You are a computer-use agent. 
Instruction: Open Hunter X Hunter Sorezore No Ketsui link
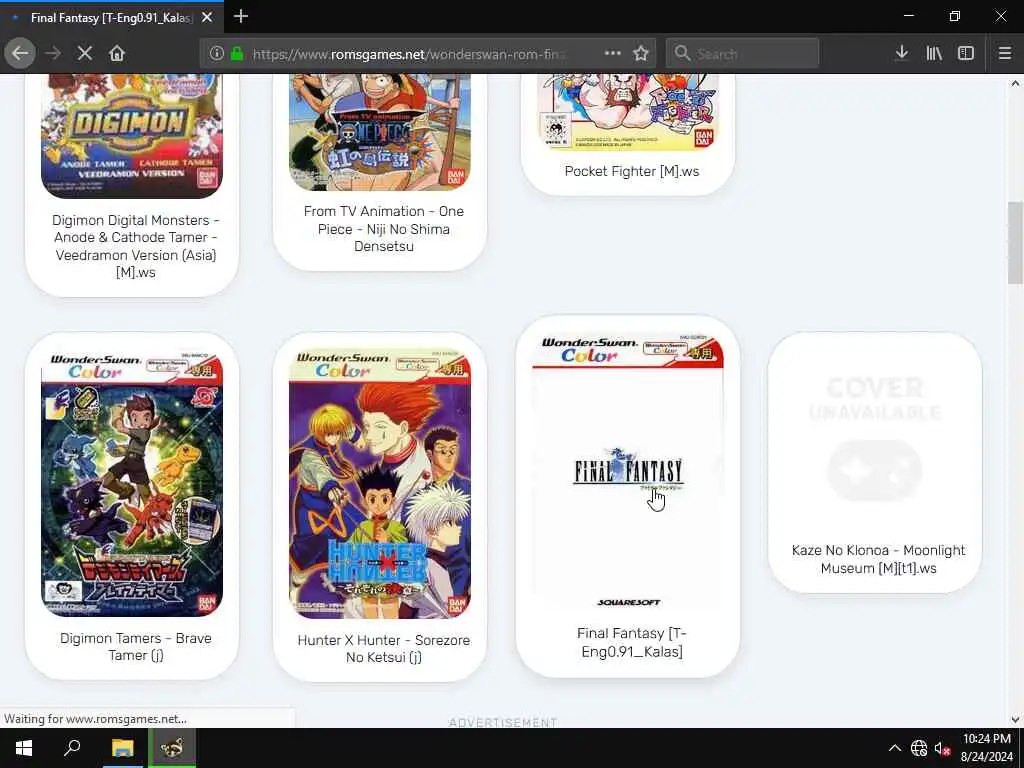(384, 648)
